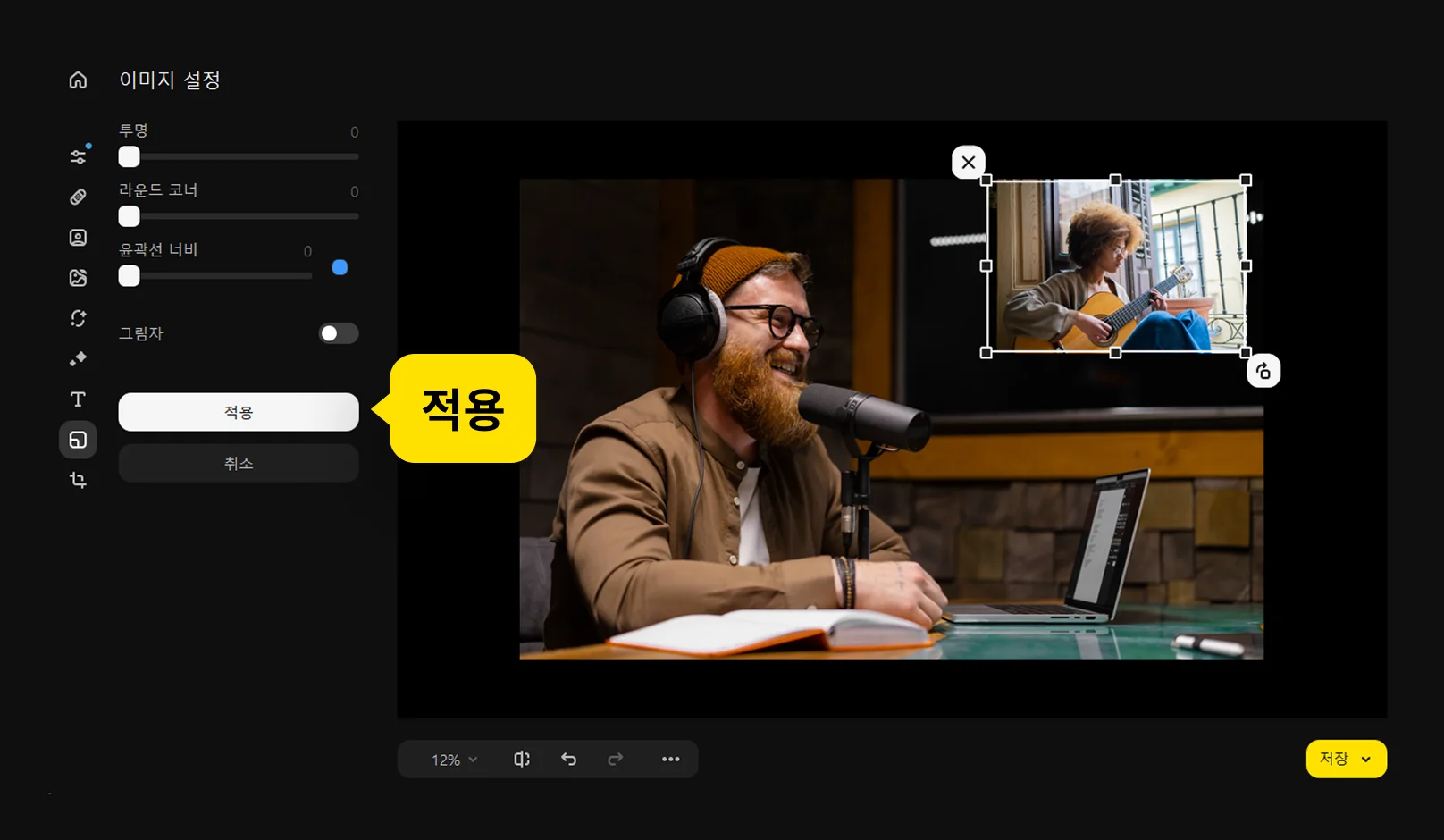Click the 라운드 코너 slider handle

[x=130, y=216]
